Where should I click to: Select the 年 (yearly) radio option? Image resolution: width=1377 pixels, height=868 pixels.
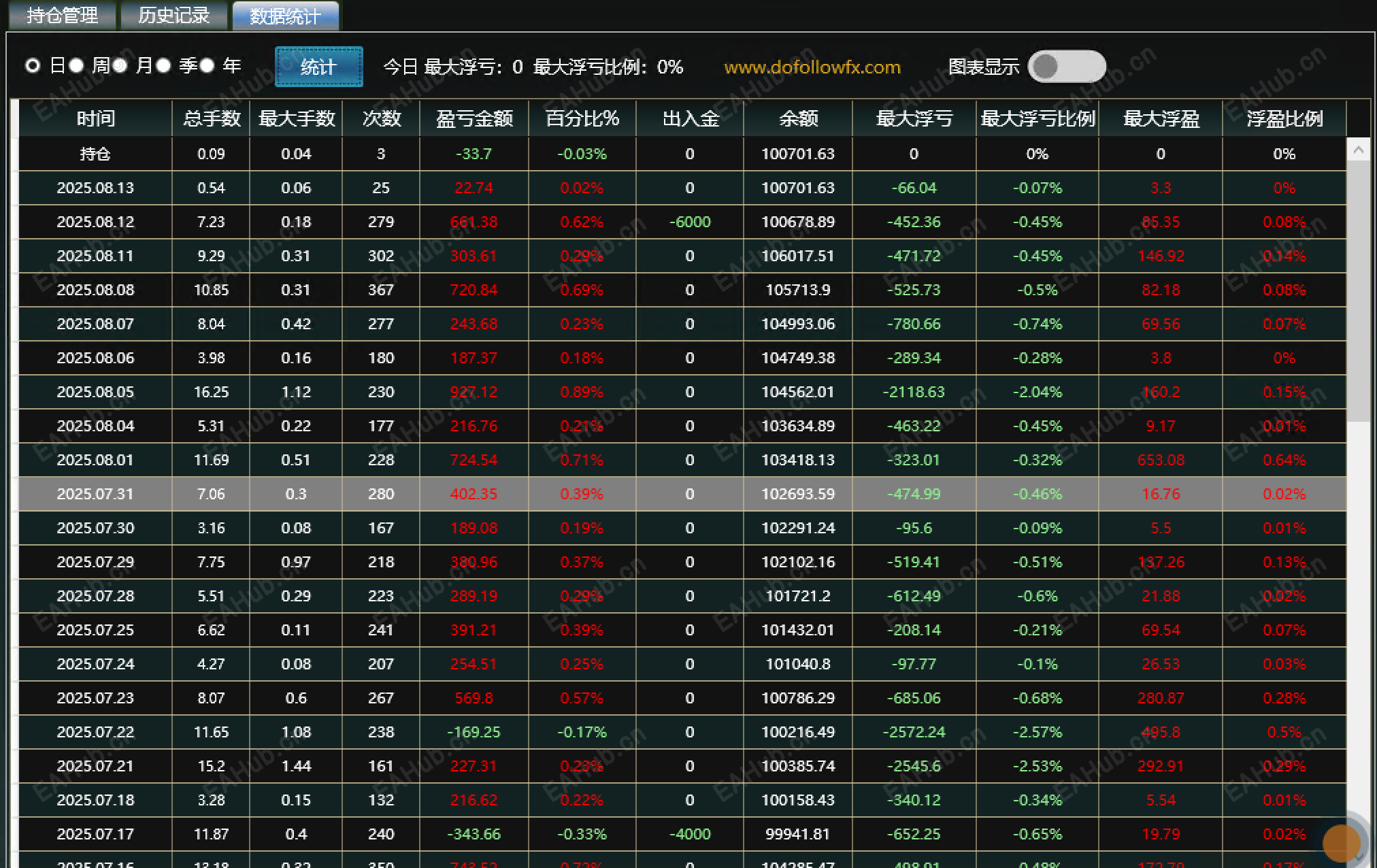pos(207,66)
